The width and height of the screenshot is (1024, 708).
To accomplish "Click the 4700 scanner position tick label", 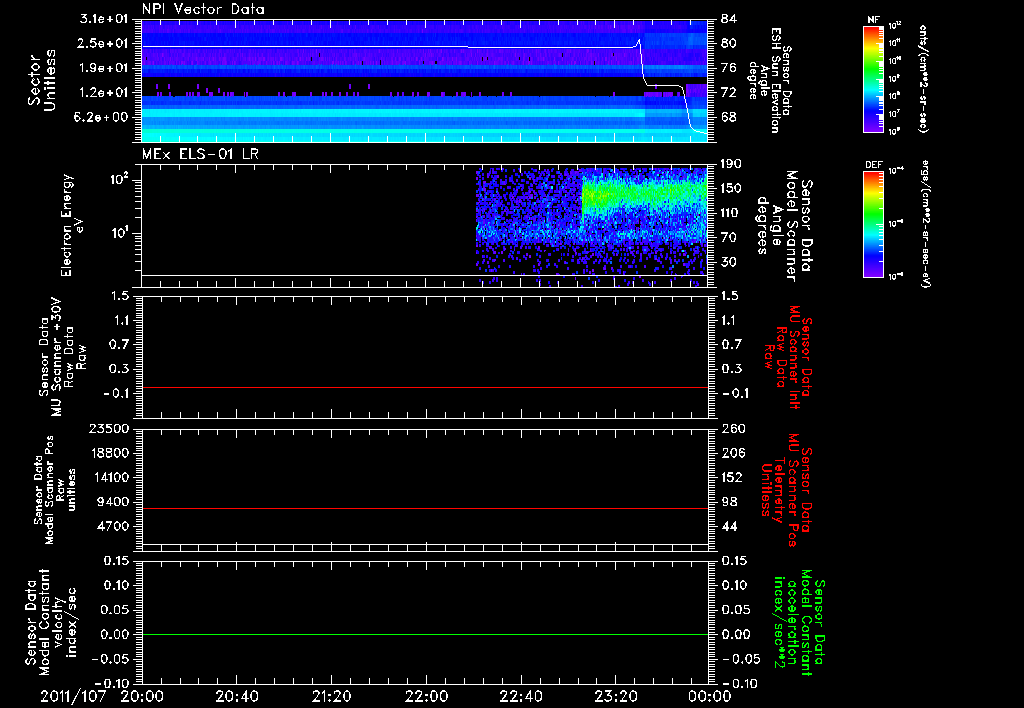I will pos(112,526).
